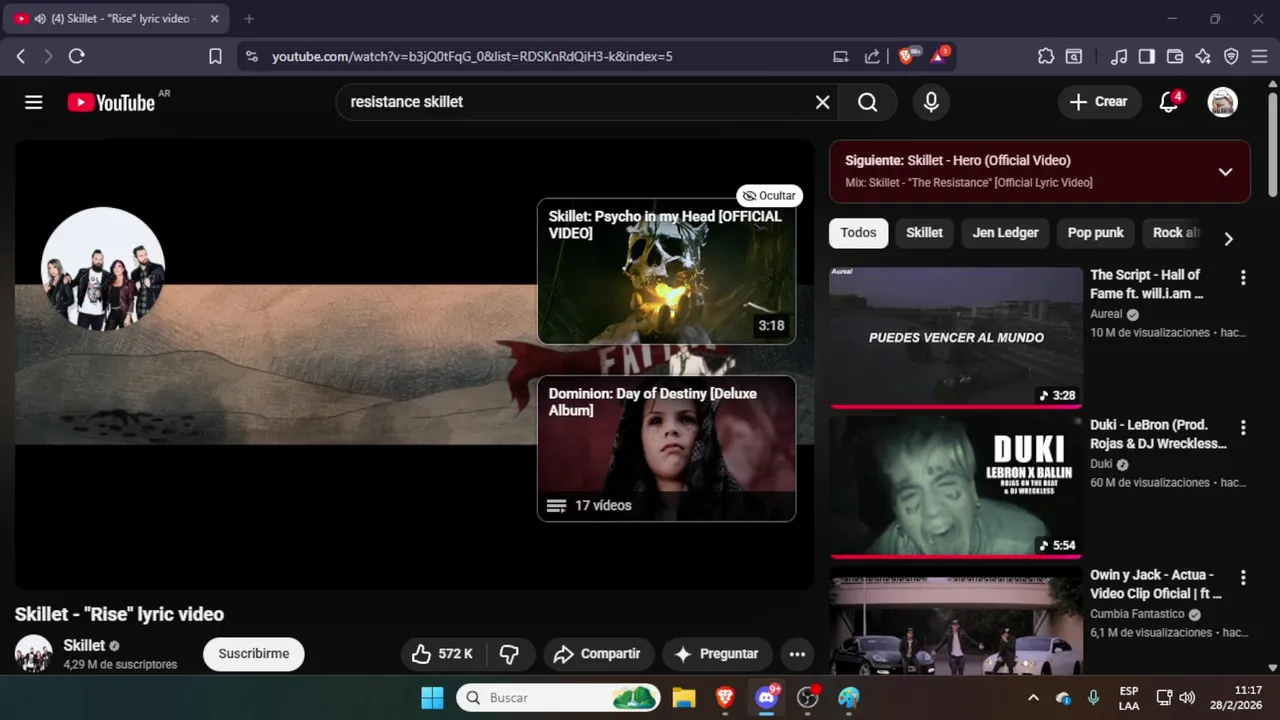This screenshot has width=1280, height=720.
Task: Open site settings icon in address bar
Action: 252,57
